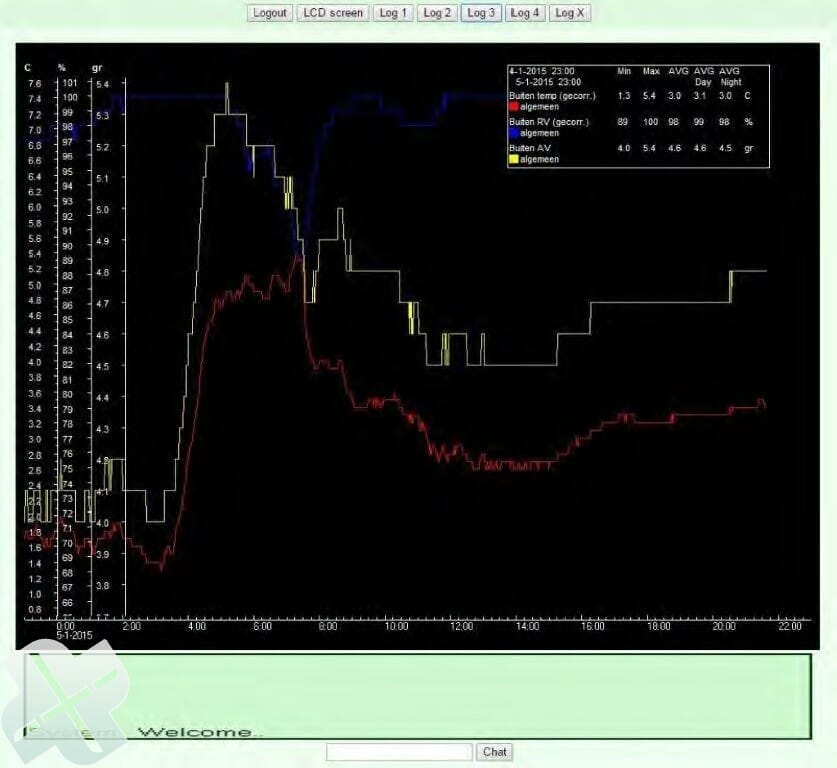The width and height of the screenshot is (837, 768).
Task: Open the LCD screen view
Action: (x=332, y=13)
